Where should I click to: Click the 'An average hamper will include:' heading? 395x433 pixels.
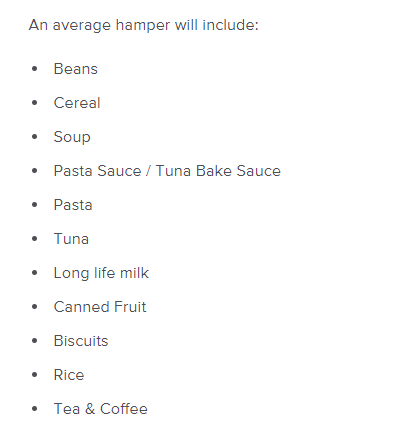pos(144,25)
